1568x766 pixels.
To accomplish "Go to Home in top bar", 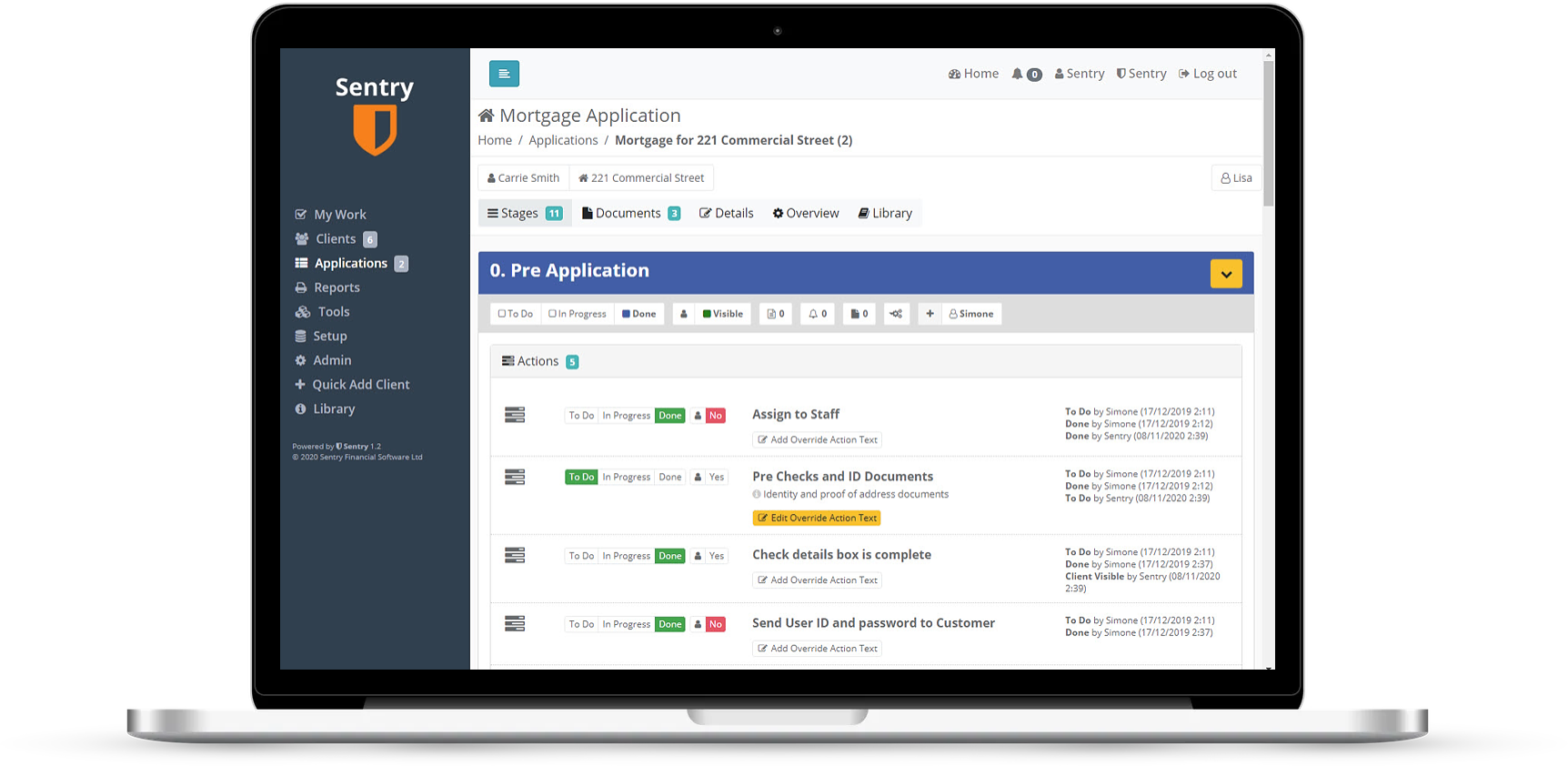I will 973,74.
